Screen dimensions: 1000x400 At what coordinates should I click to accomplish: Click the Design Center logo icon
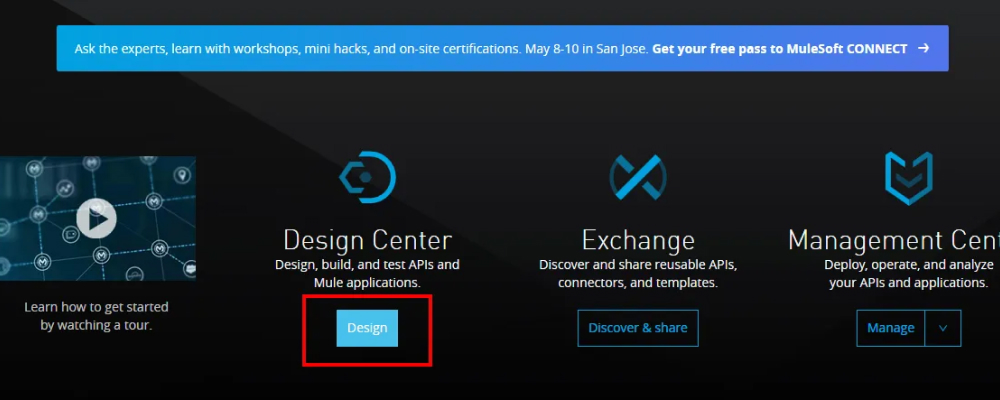point(367,178)
